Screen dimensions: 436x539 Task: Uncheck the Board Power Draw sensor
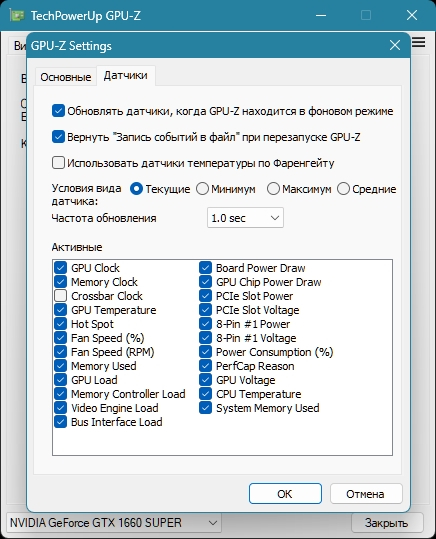tap(206, 268)
